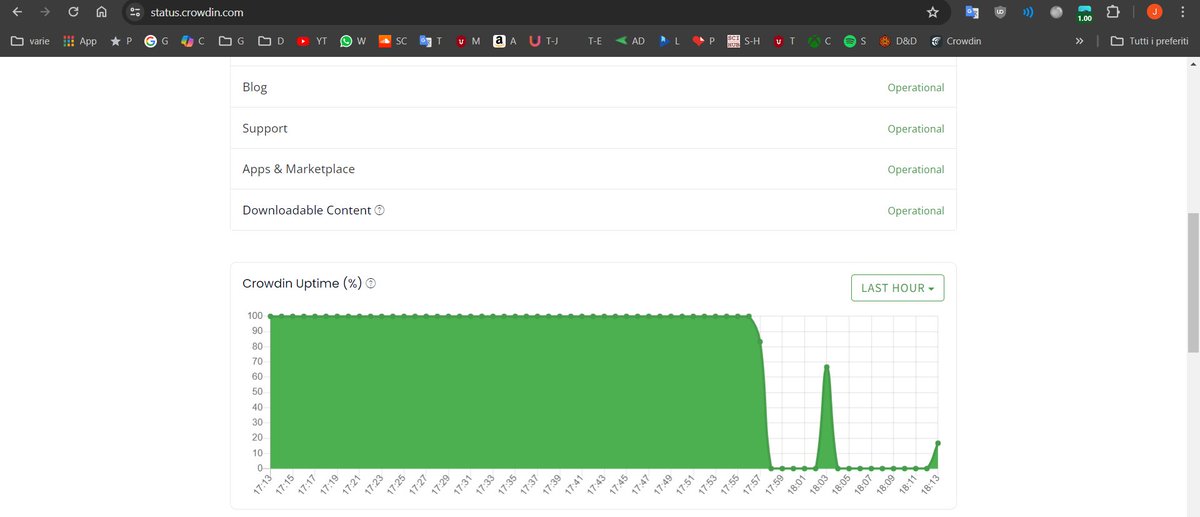Image resolution: width=1200 pixels, height=517 pixels.
Task: Open the S-H bookmark
Action: coord(743,41)
